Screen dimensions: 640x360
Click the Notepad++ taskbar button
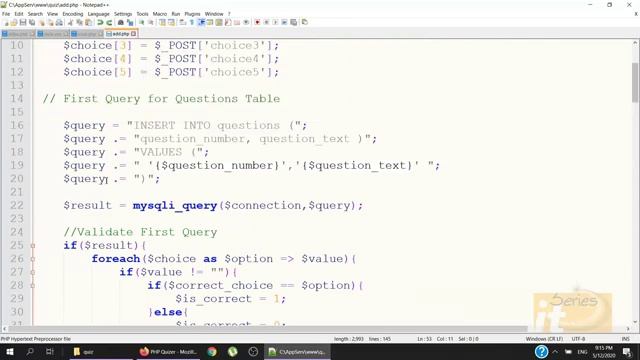pos(298,351)
